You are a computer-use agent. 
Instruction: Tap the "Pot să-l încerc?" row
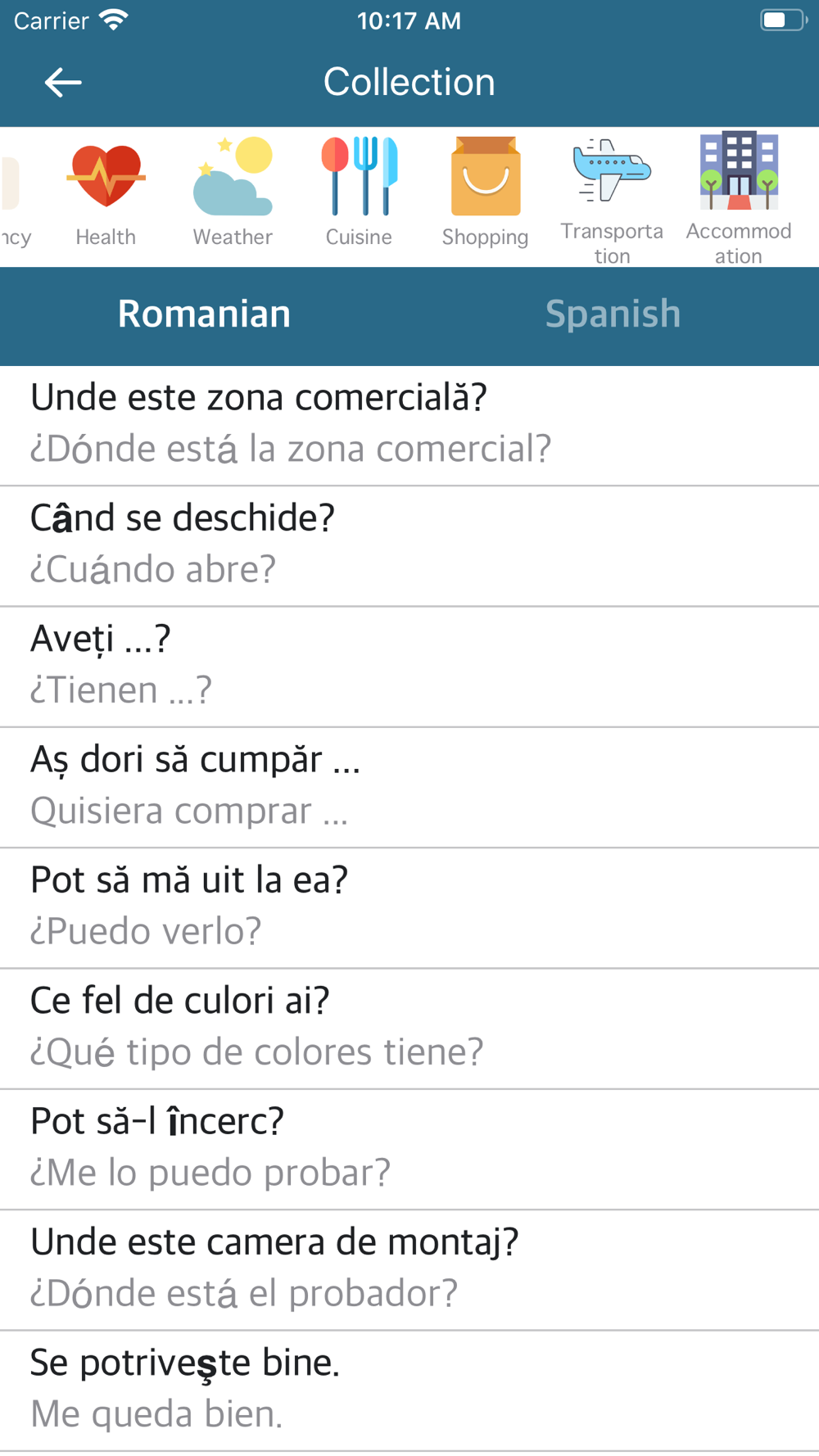tap(409, 1147)
